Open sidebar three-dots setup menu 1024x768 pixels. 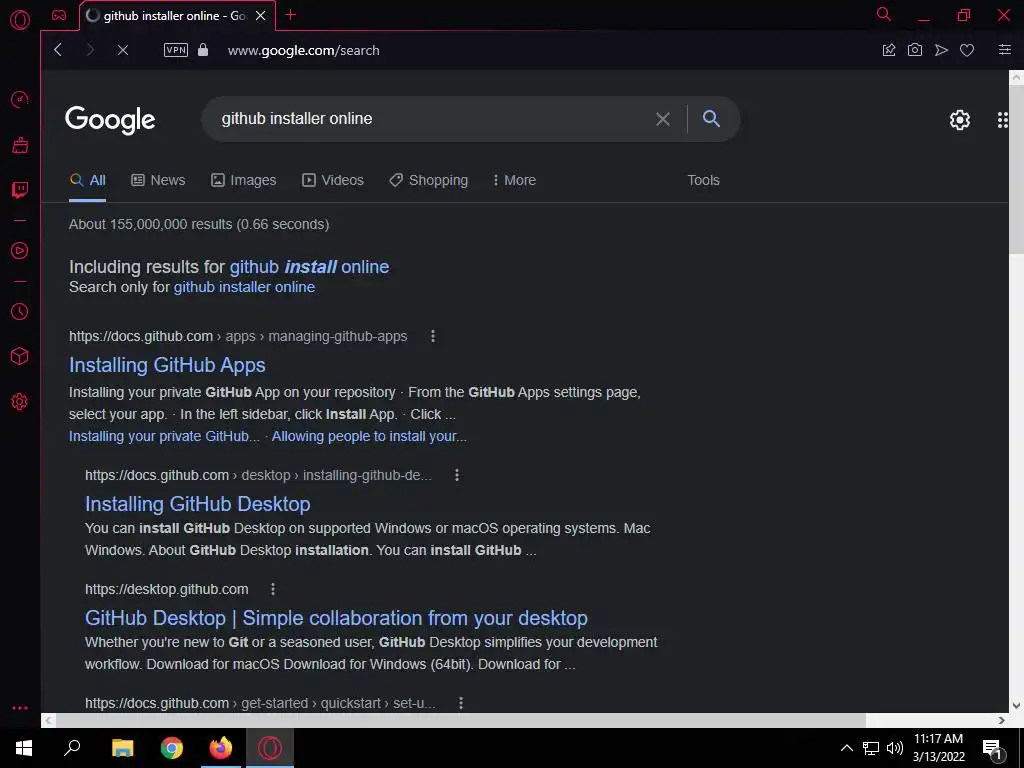pos(20,708)
